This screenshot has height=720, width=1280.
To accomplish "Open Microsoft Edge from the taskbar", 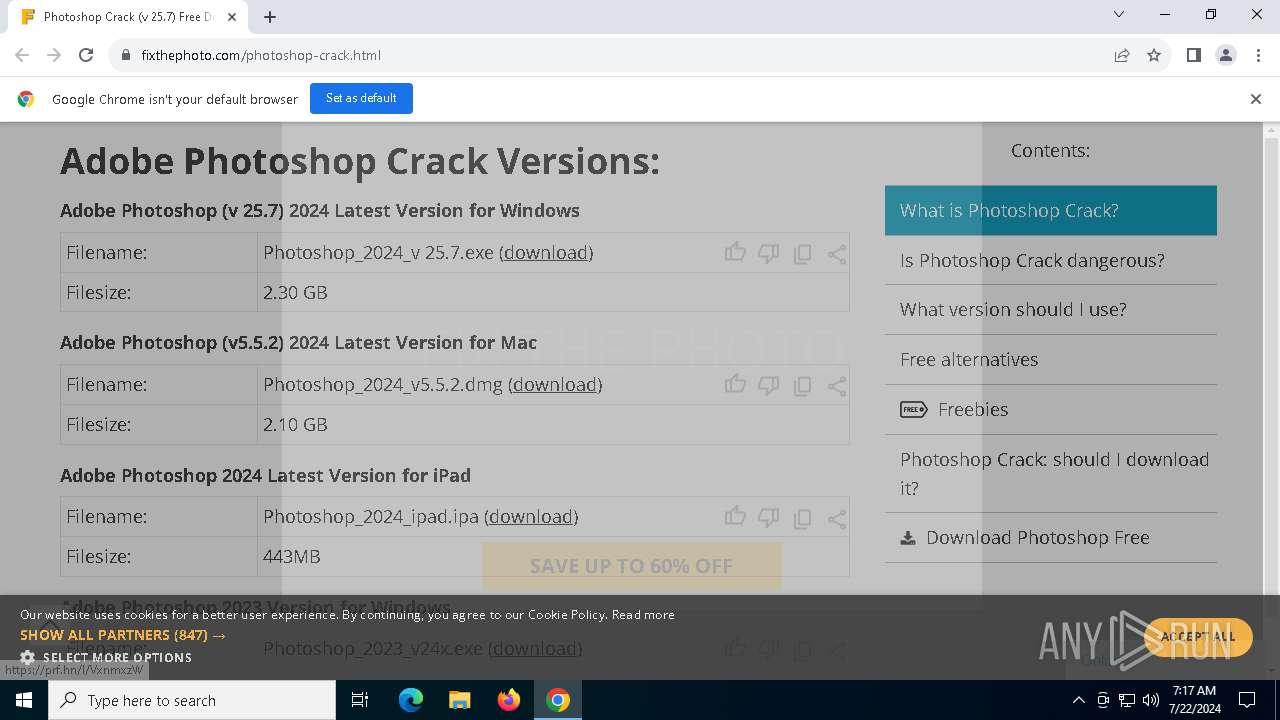I will pyautogui.click(x=411, y=700).
